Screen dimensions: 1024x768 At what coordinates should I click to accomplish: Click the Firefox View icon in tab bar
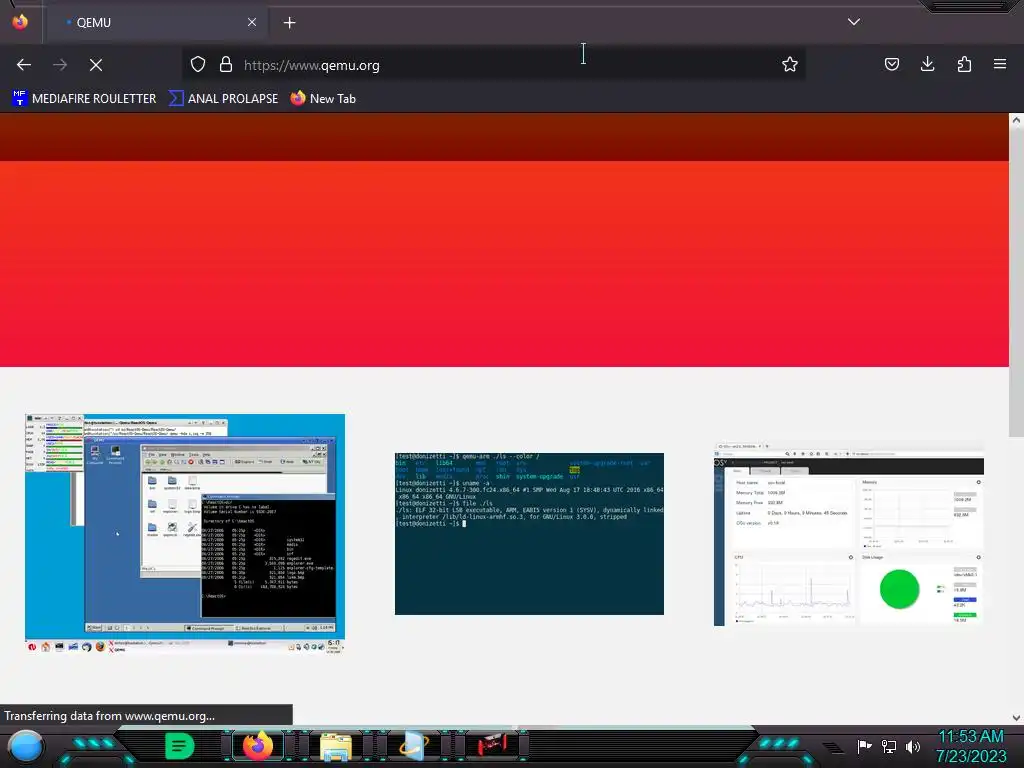point(20,22)
